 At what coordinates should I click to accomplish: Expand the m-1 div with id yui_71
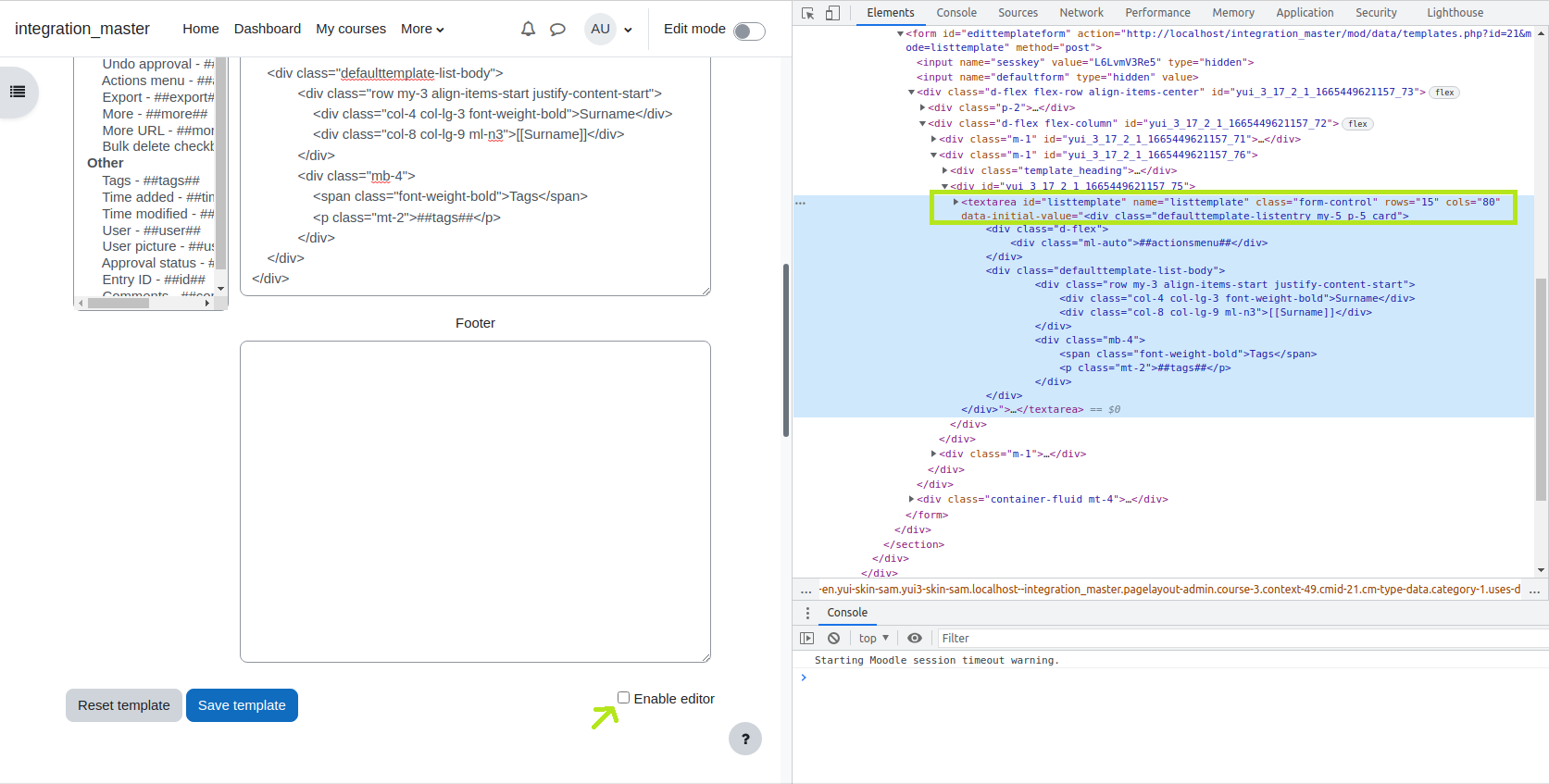point(934,140)
